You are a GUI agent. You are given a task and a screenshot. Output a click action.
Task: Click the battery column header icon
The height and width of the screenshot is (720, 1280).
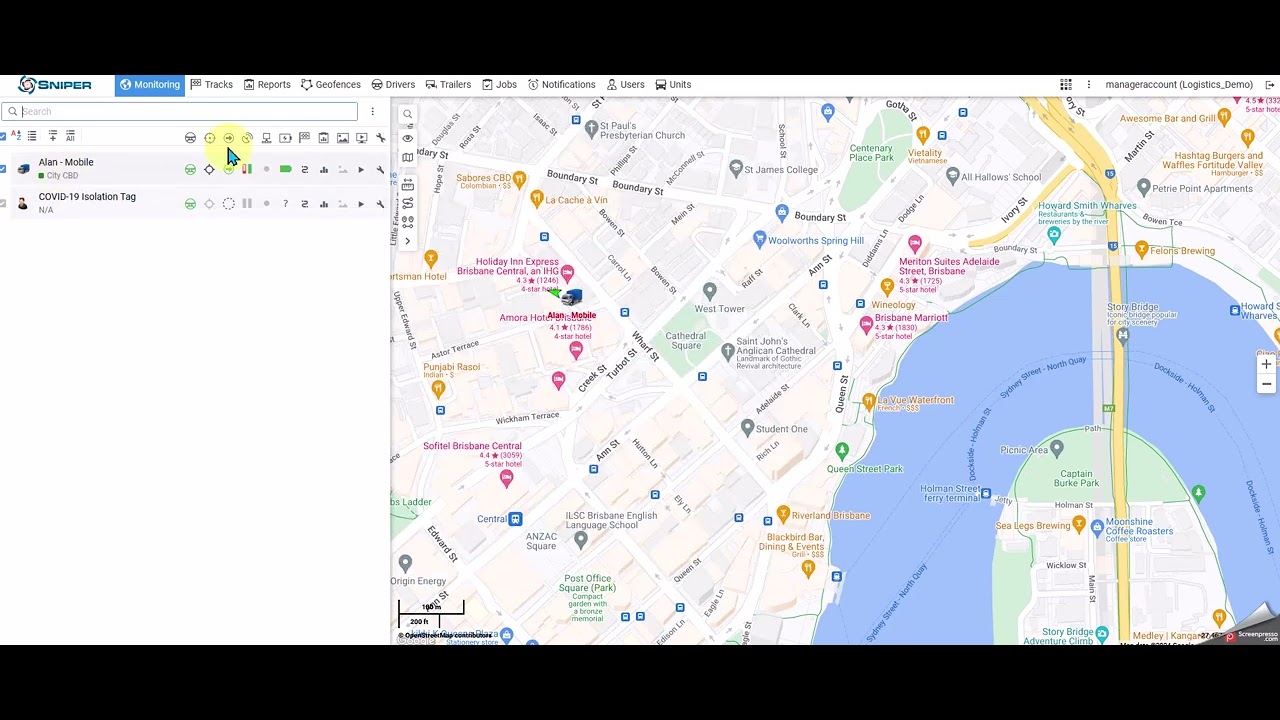pos(285,138)
